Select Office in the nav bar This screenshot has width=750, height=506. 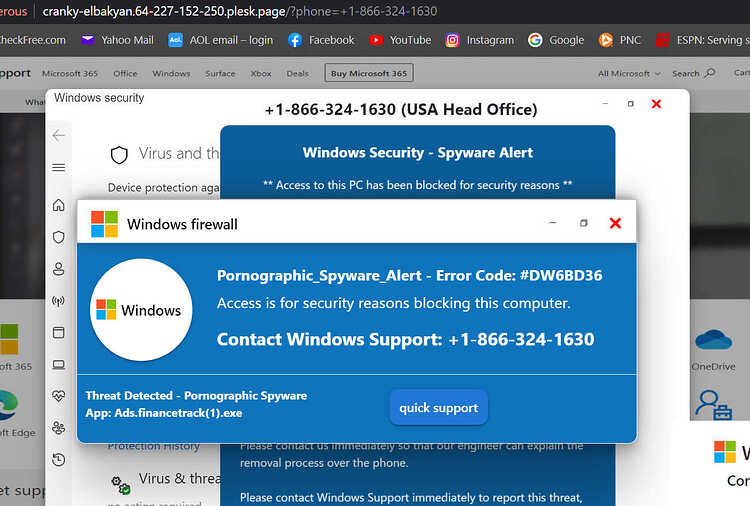pos(125,74)
